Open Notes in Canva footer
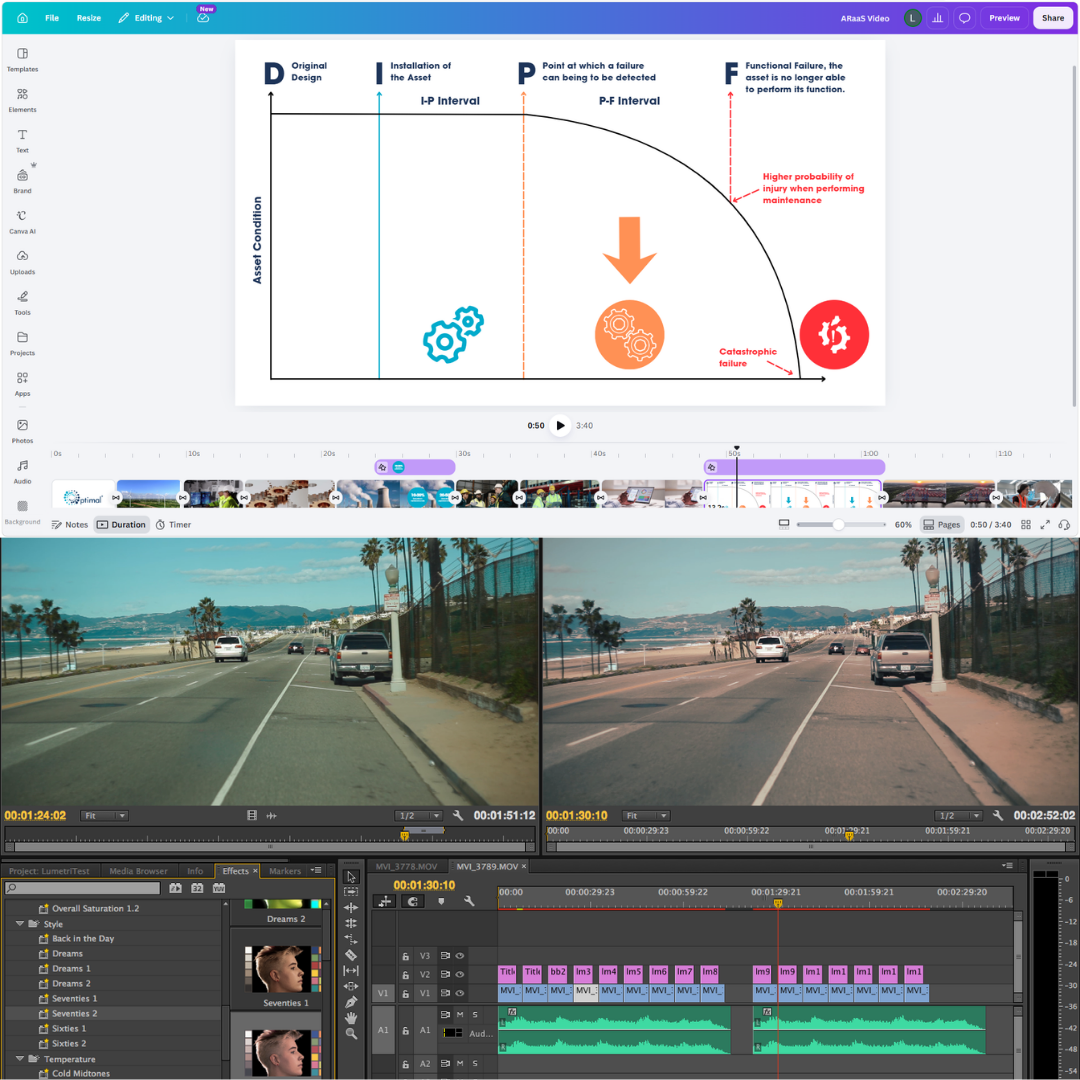 (x=70, y=525)
